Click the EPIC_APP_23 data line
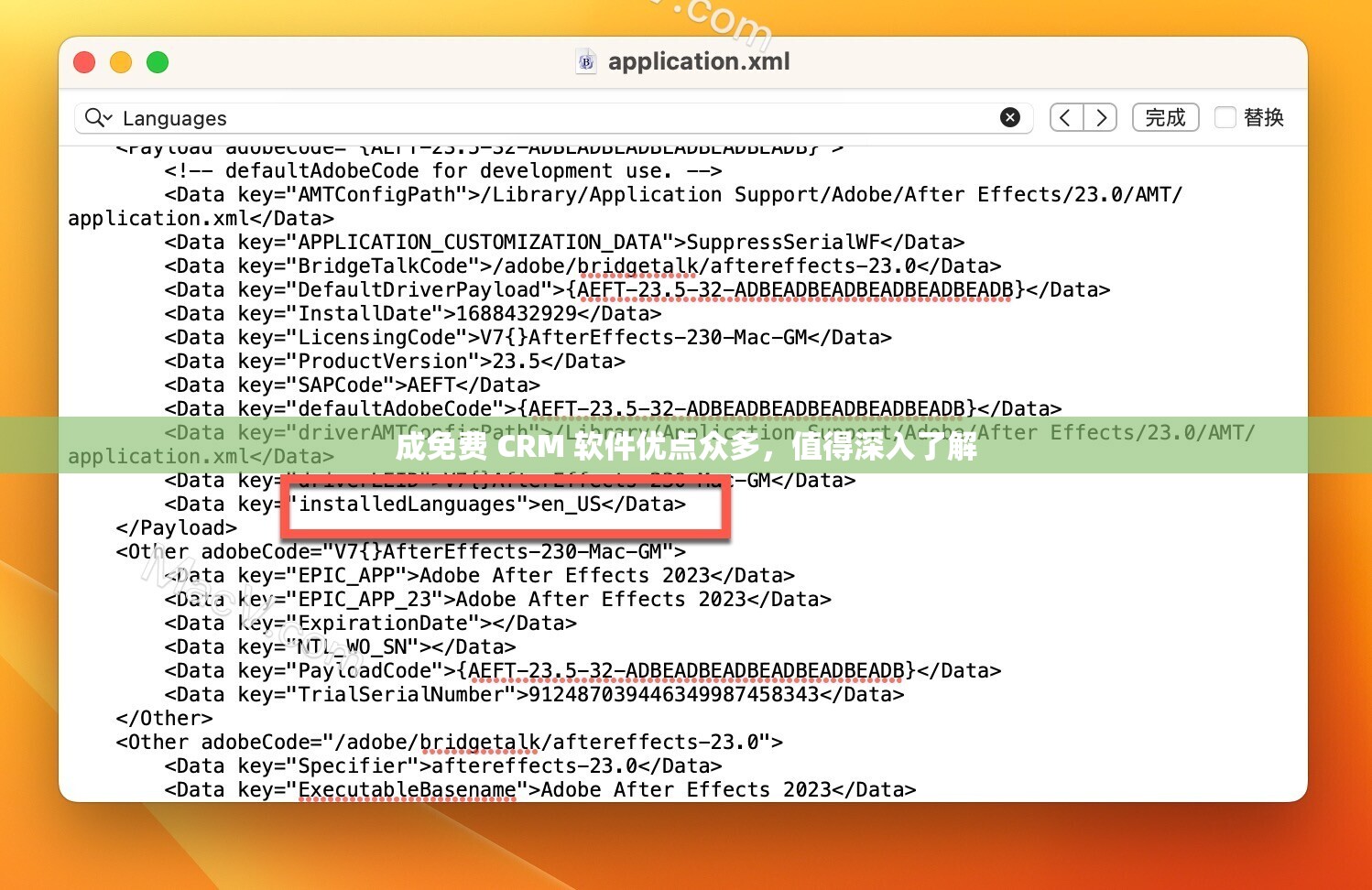This screenshot has width=1372, height=890. (x=498, y=600)
